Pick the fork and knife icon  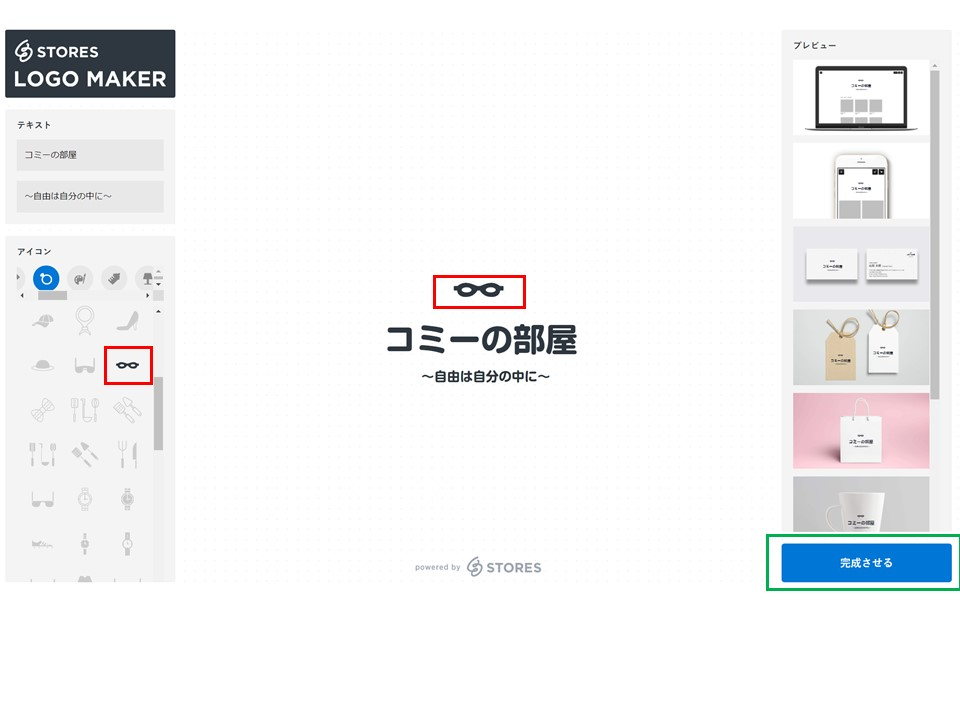(127, 454)
